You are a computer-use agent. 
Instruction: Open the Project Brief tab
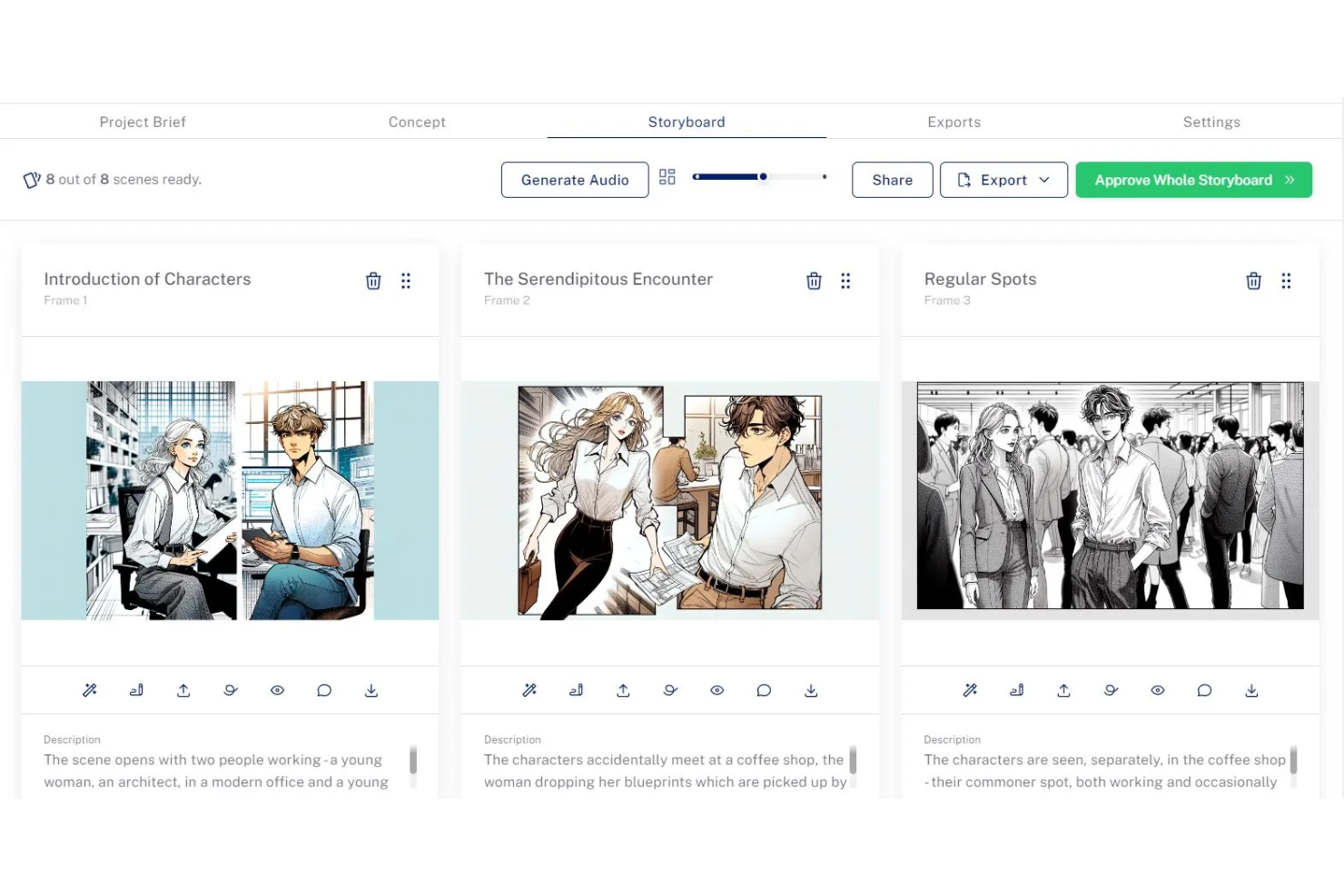[143, 122]
